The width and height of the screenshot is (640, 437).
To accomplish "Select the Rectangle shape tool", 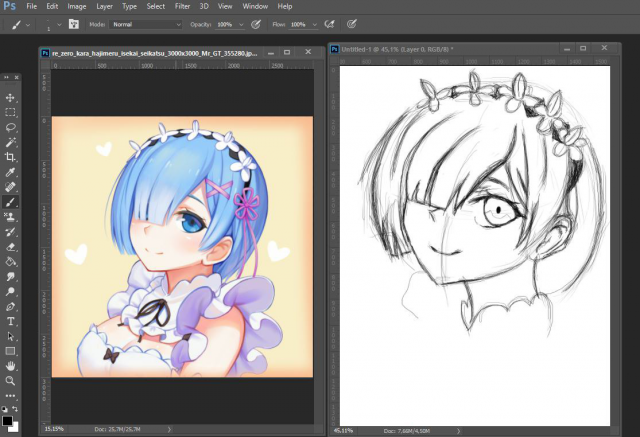I will pyautogui.click(x=10, y=351).
